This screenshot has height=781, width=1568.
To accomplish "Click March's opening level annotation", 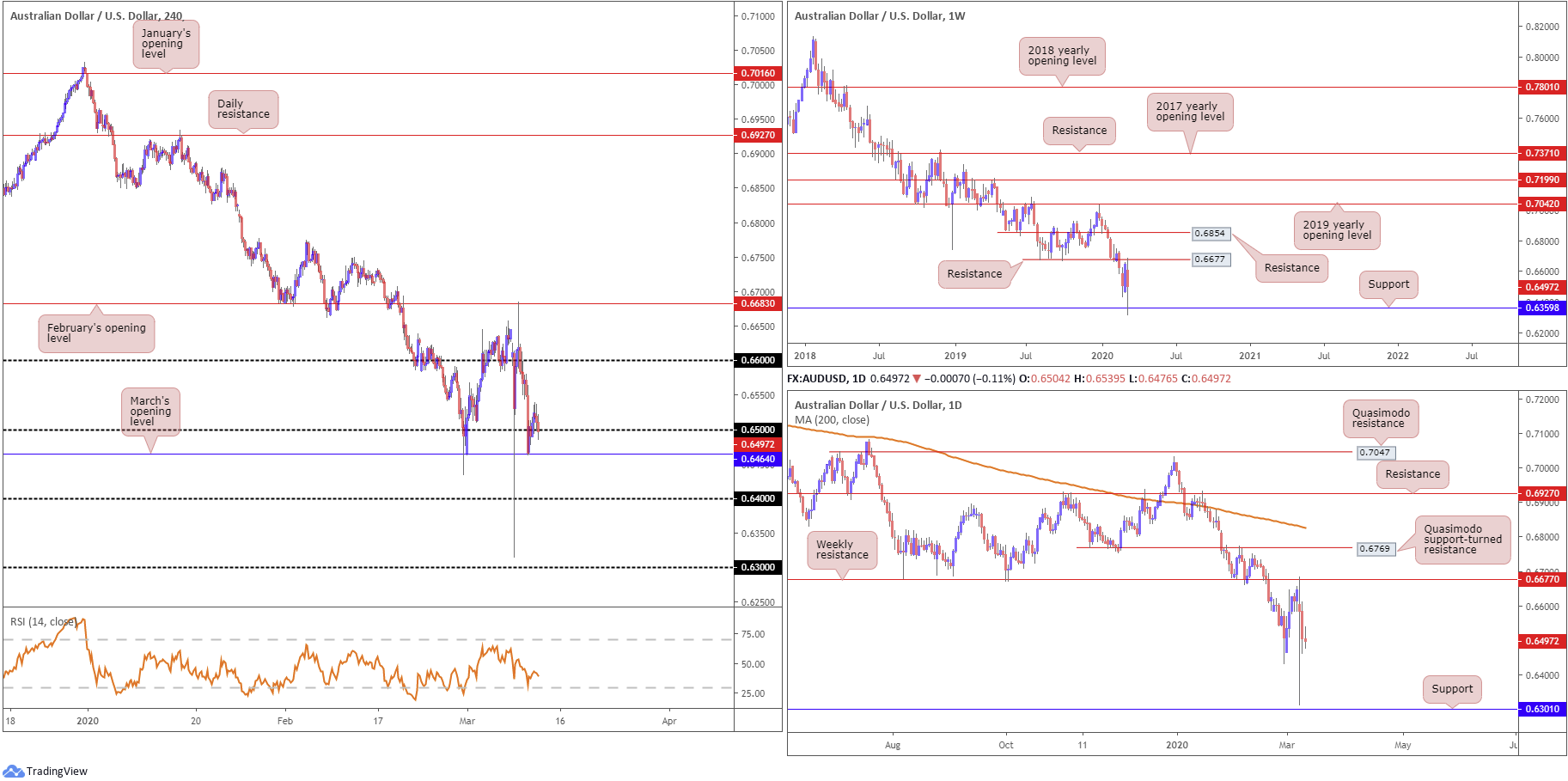I will click(x=150, y=412).
